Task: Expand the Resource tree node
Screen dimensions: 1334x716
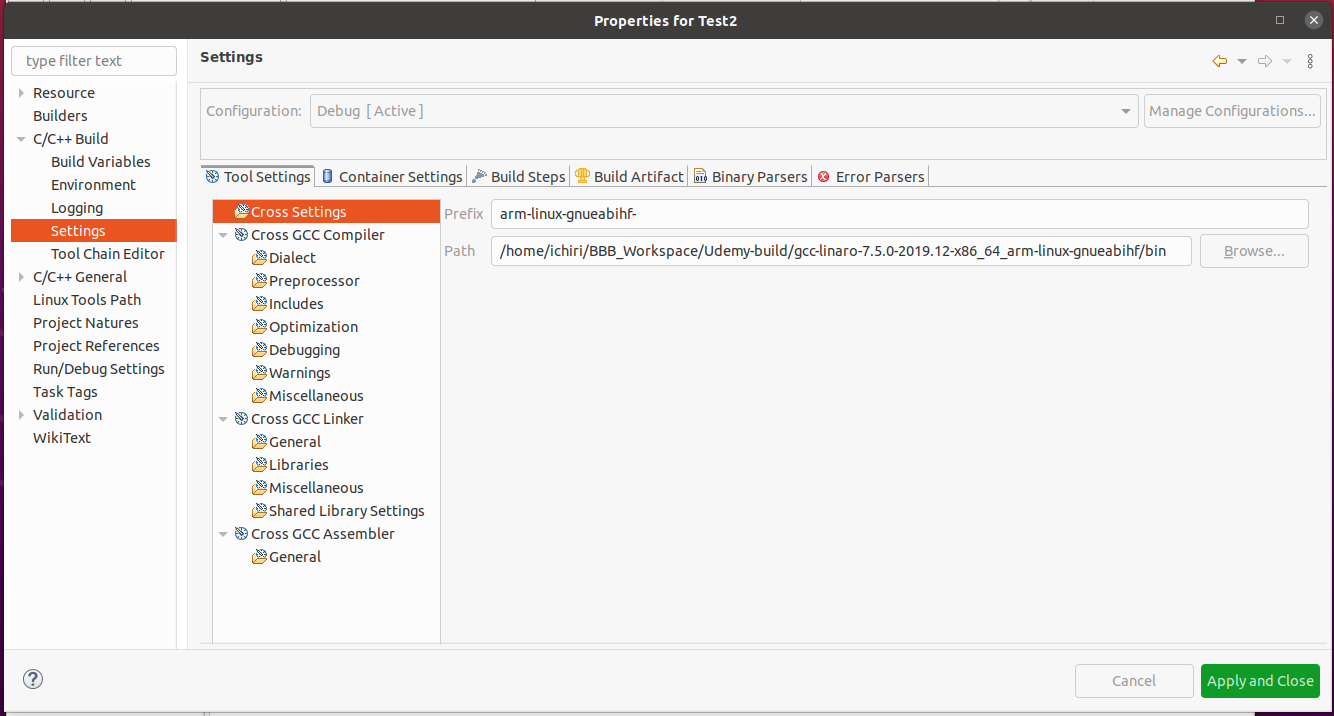Action: point(22,93)
